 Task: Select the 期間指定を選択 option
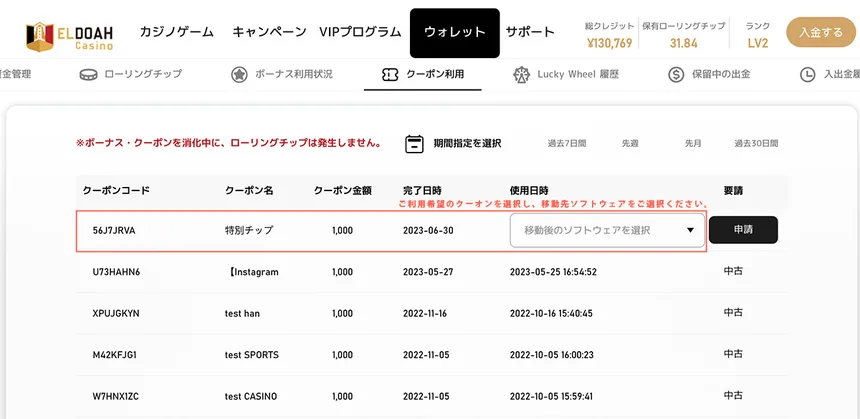pos(467,144)
